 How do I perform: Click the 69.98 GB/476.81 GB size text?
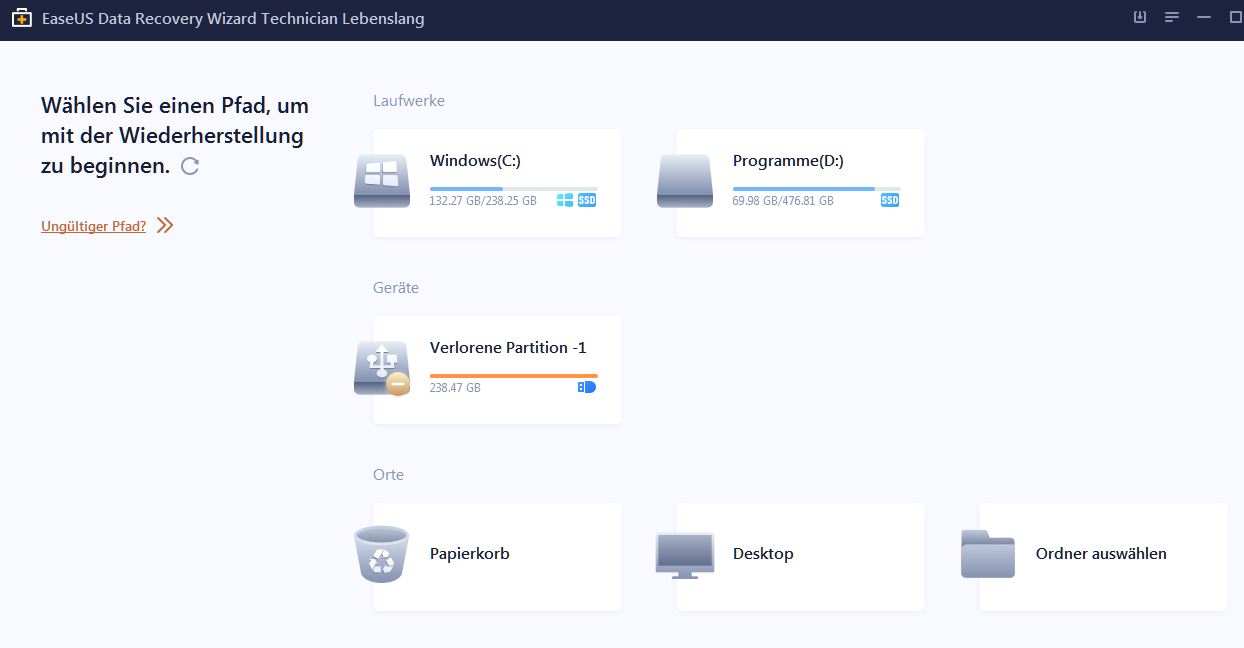click(x=783, y=201)
